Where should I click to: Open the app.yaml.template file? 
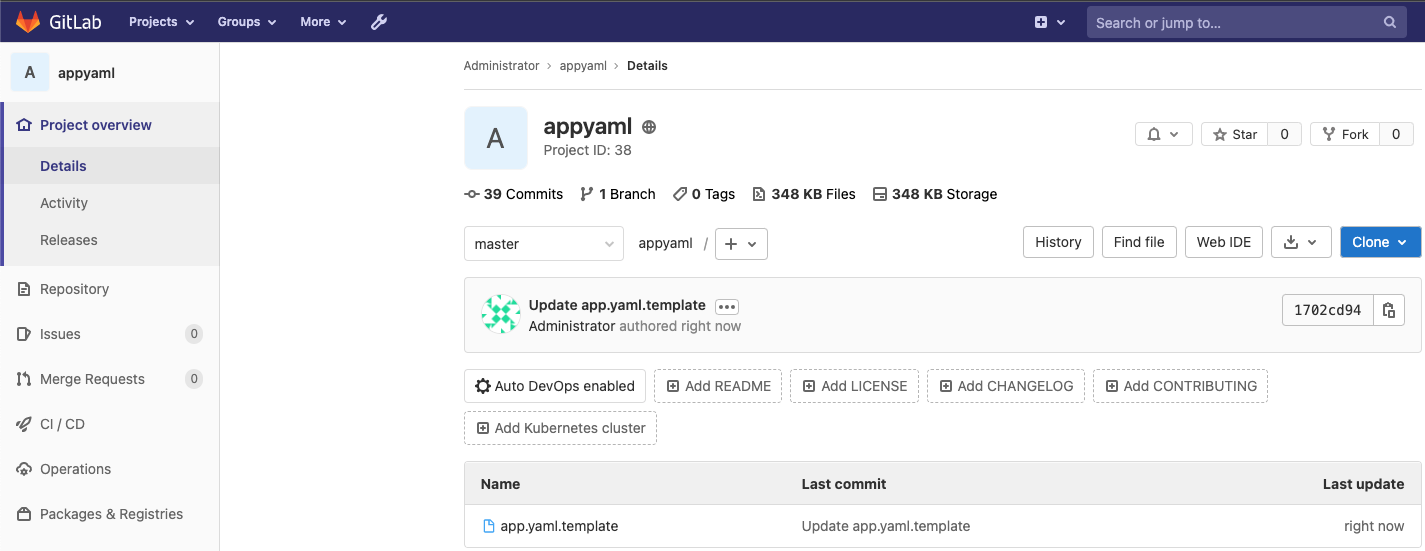coord(559,526)
